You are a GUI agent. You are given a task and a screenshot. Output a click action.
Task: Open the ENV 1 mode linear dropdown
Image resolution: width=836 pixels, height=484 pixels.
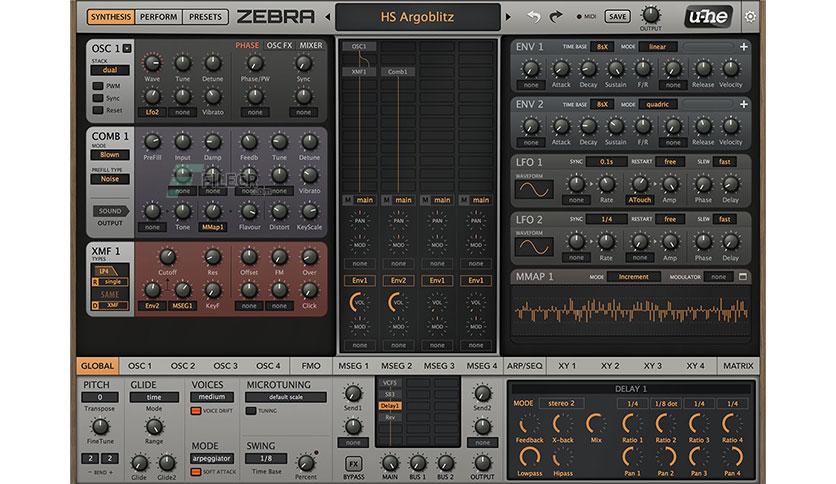[657, 47]
